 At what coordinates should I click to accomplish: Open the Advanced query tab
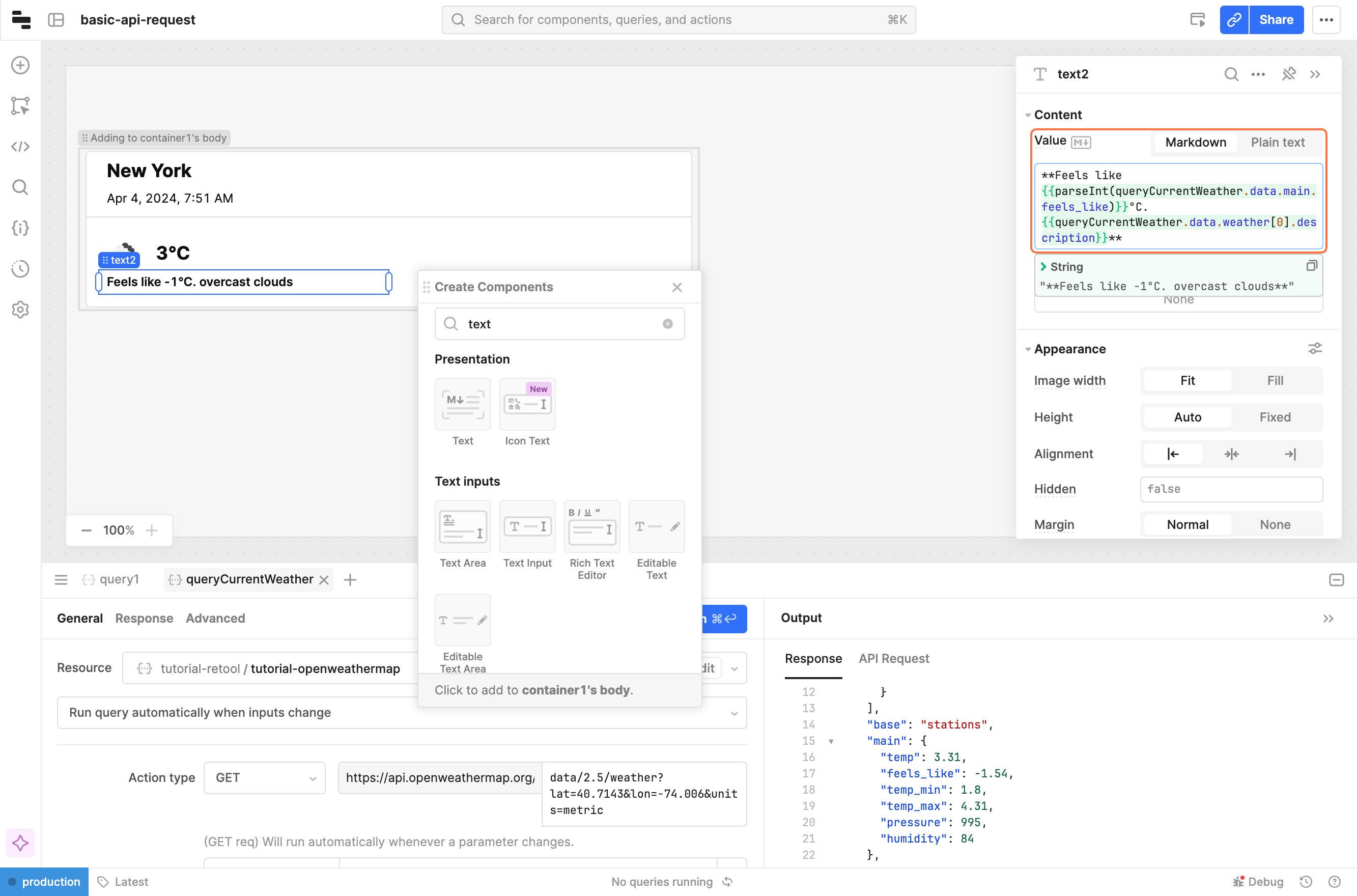(215, 618)
